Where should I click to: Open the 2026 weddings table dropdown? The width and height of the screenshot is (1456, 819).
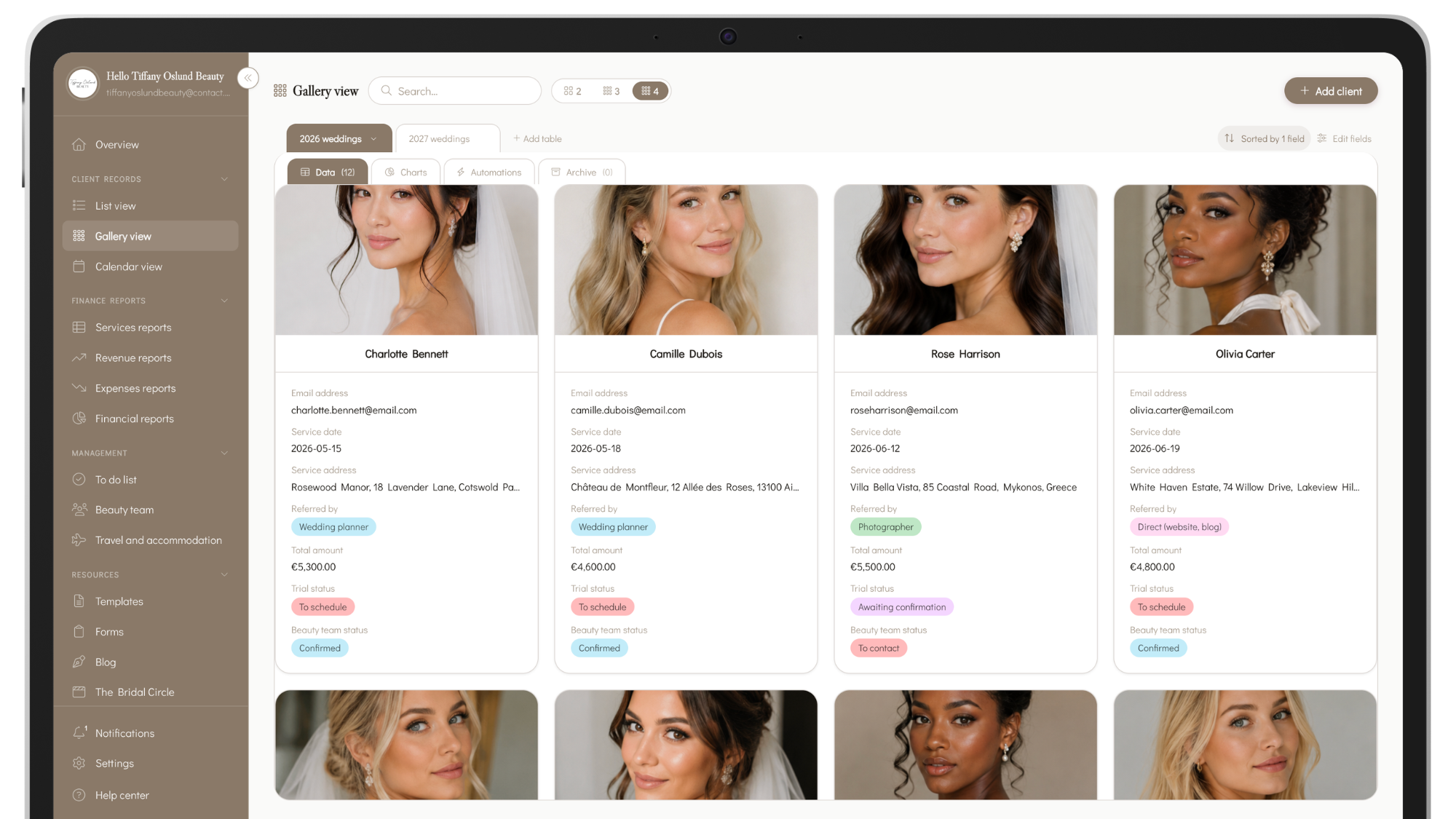pos(373,139)
